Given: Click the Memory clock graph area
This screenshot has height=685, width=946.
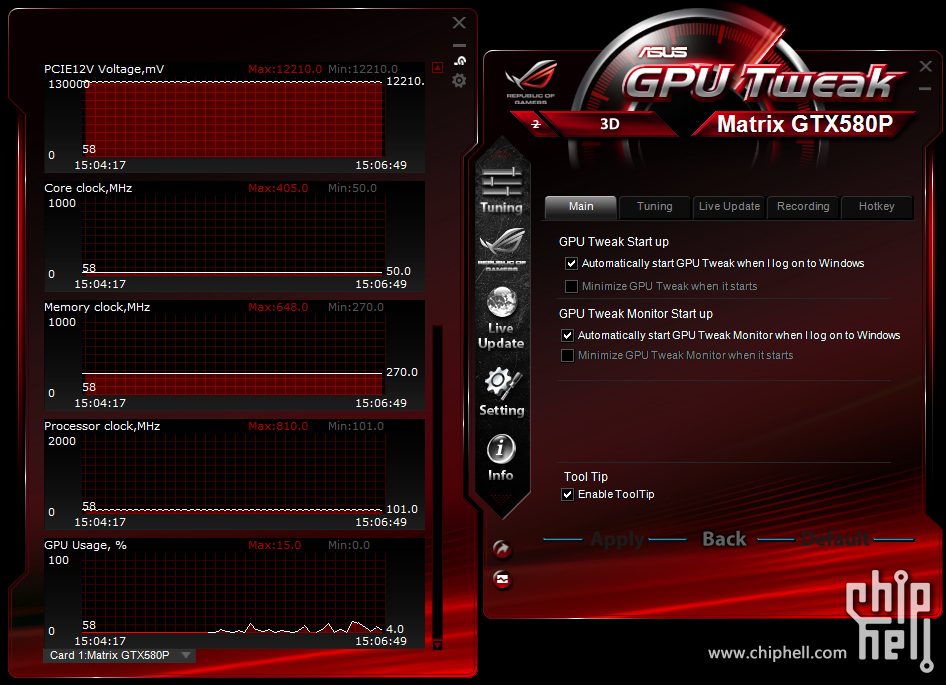Looking at the screenshot, I should coord(233,356).
